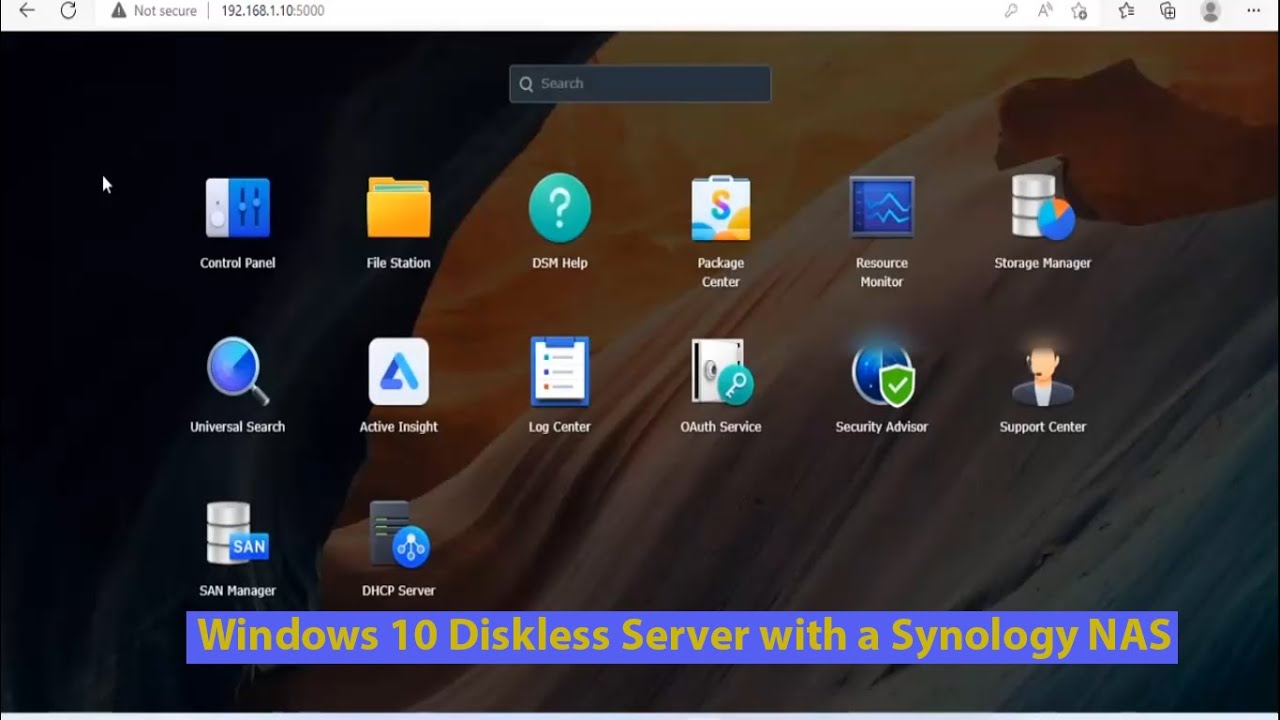
Task: Add page to favorites star-plus icon
Action: click(1079, 11)
